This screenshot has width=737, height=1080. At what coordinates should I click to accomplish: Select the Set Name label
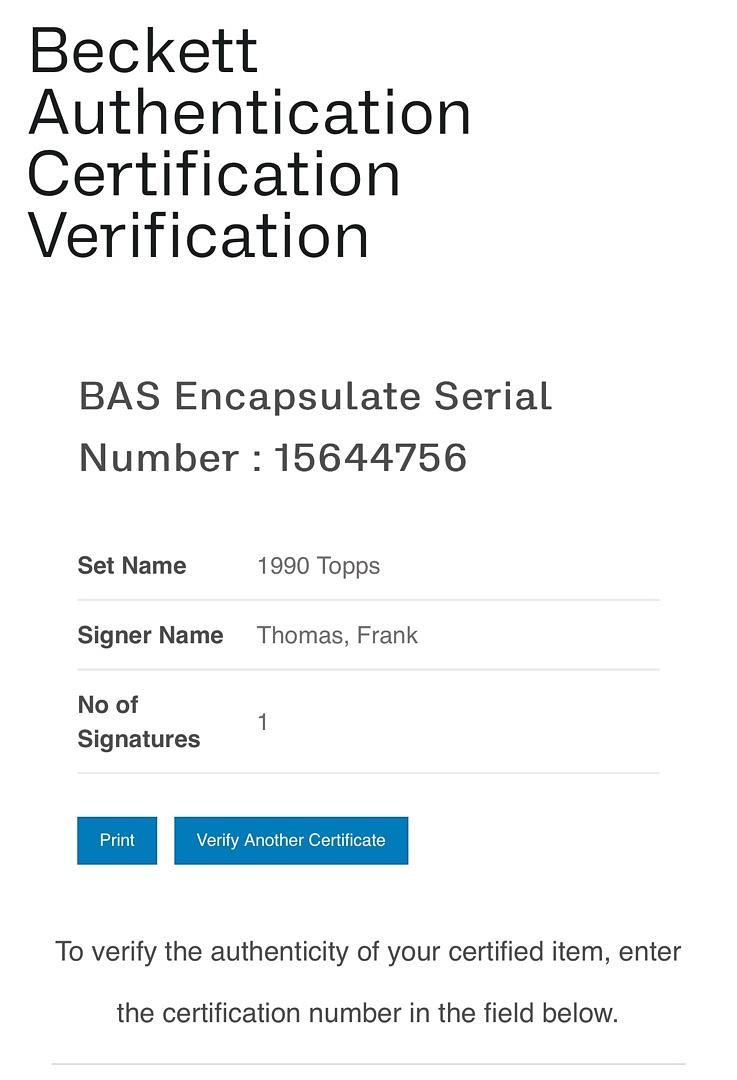pos(132,566)
